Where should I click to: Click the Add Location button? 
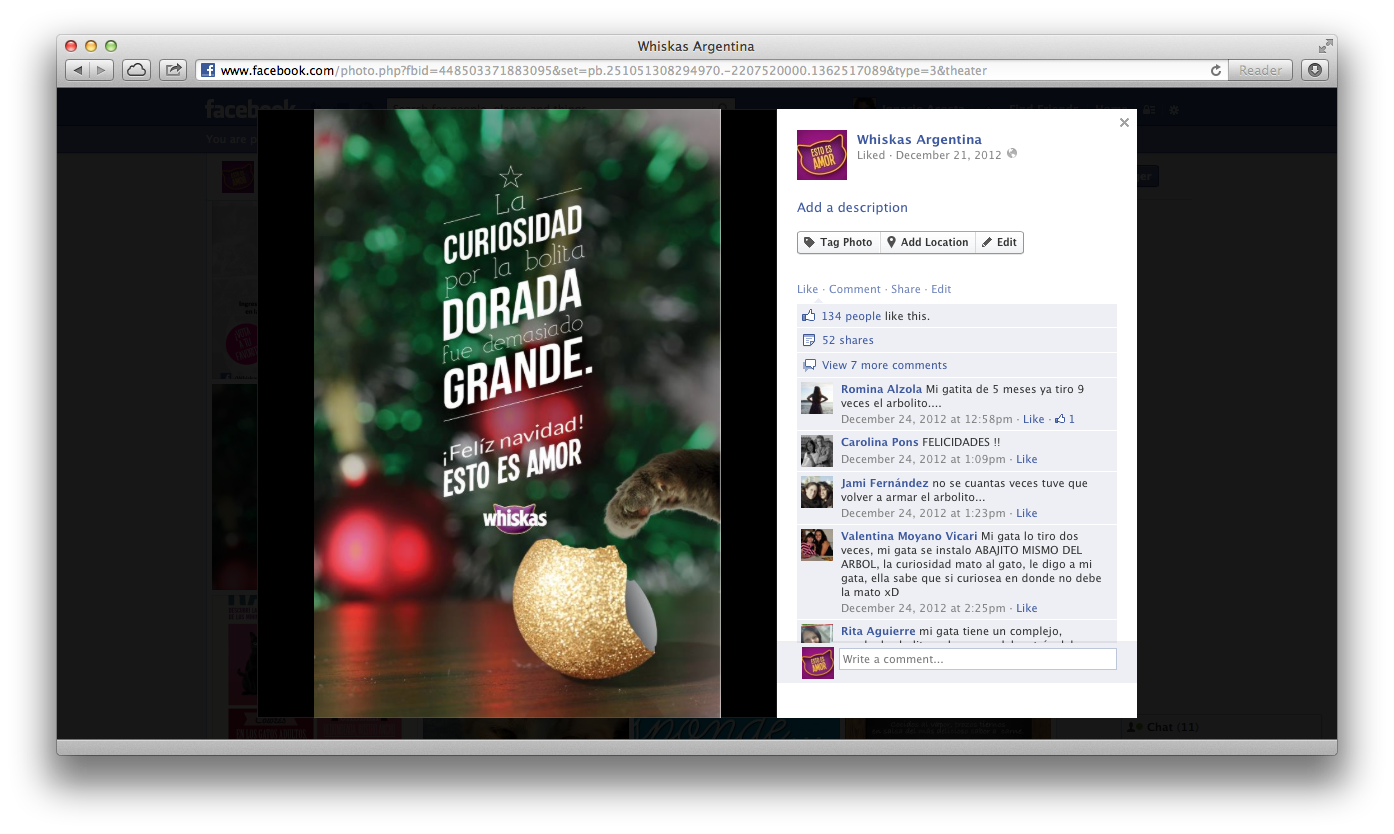click(928, 242)
